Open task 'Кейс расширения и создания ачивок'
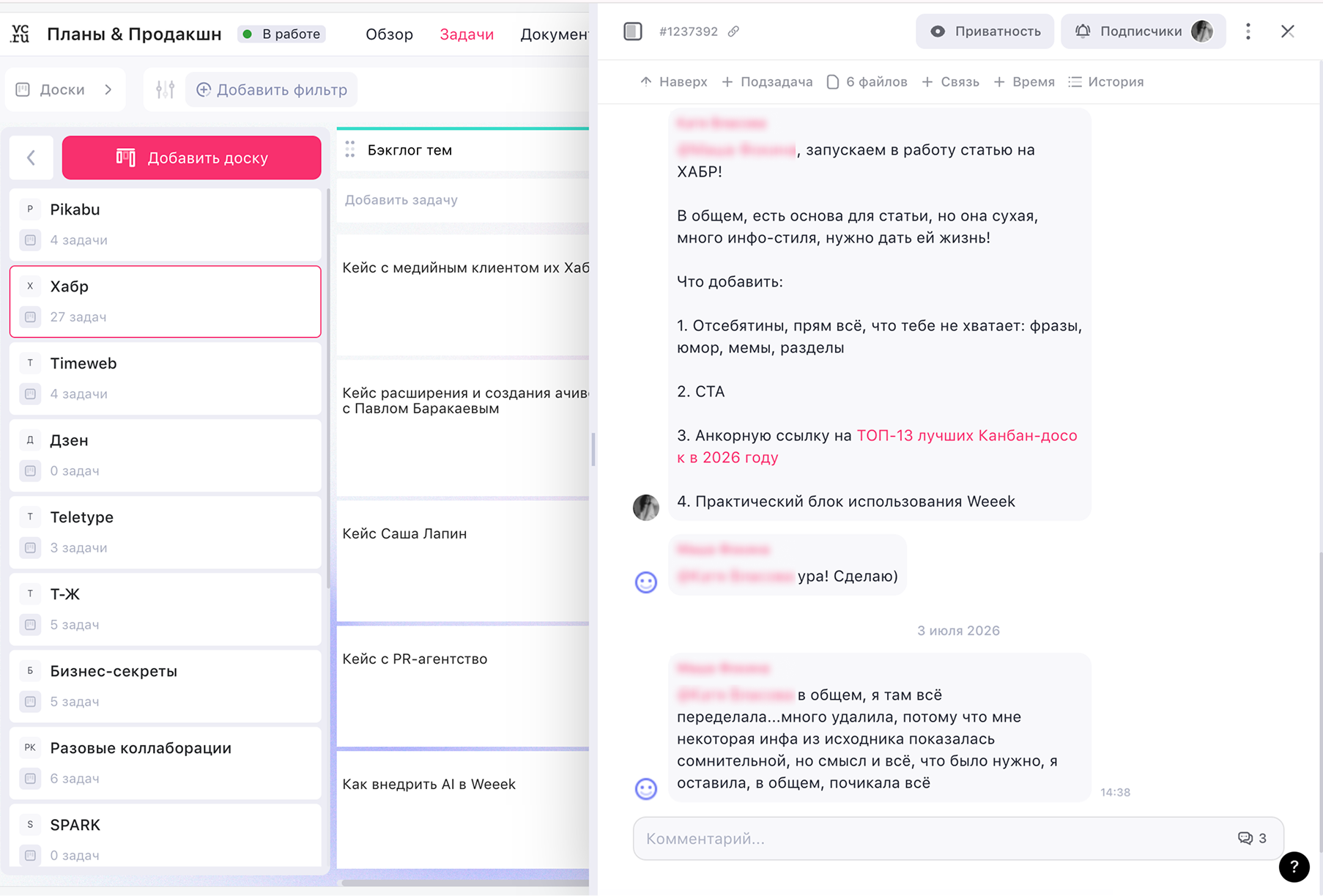This screenshot has width=1323, height=896. pos(462,427)
